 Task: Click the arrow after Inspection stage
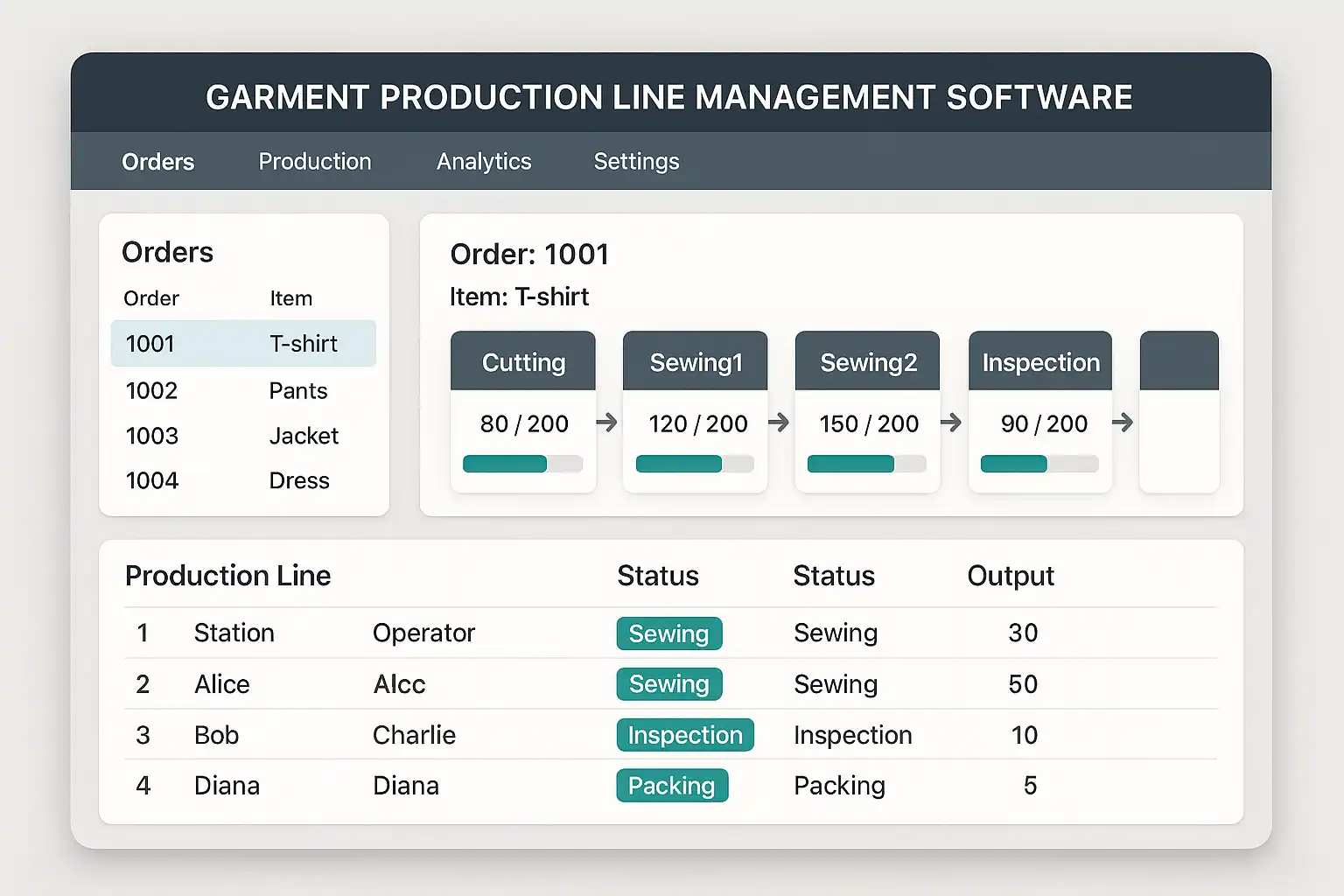pos(1123,423)
